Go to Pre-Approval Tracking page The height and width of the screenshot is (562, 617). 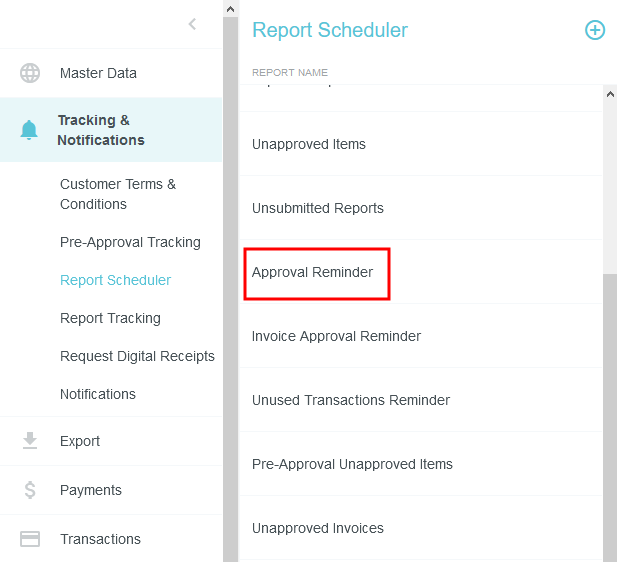click(130, 242)
